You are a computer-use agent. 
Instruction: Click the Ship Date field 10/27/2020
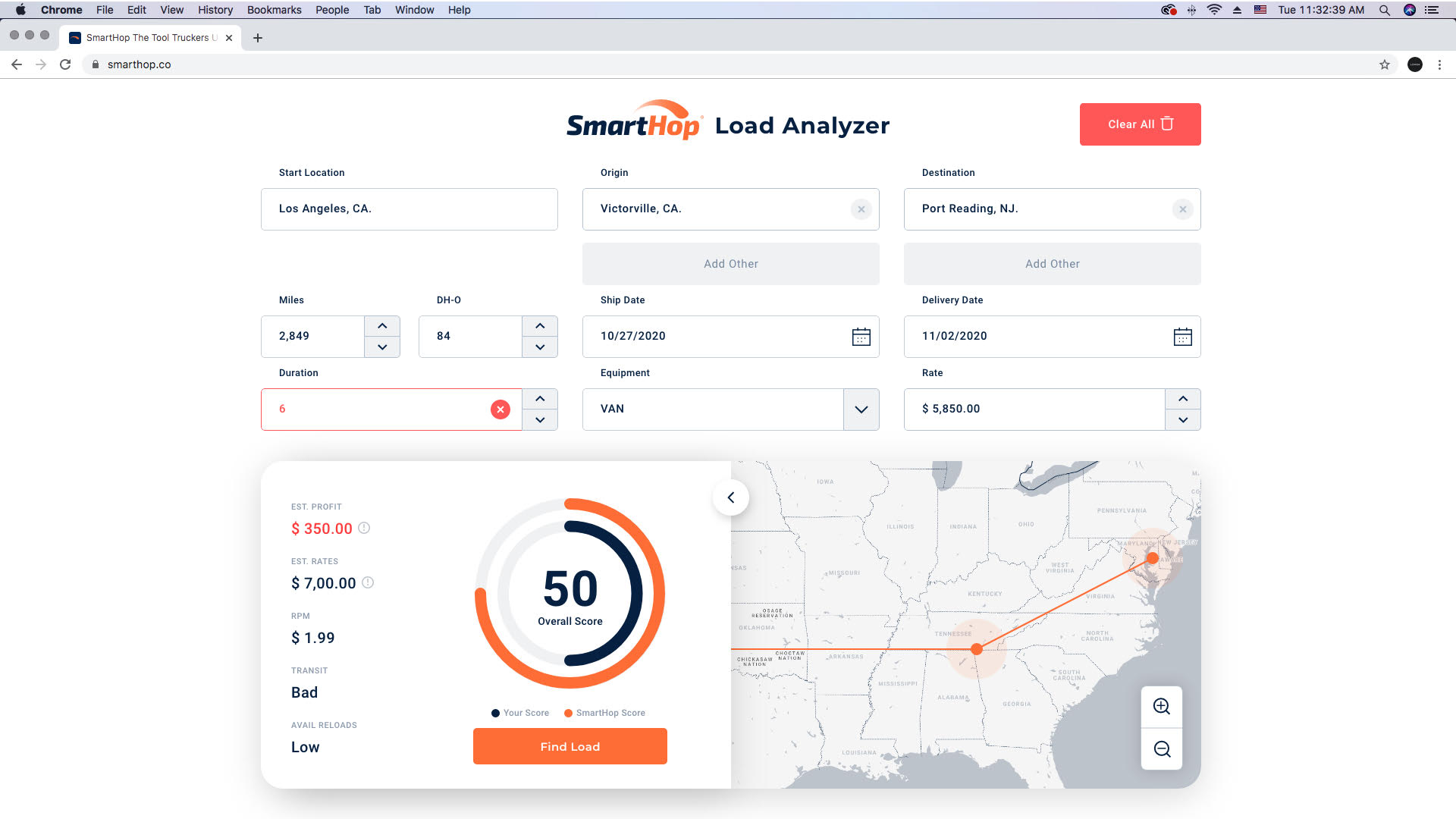(x=730, y=337)
